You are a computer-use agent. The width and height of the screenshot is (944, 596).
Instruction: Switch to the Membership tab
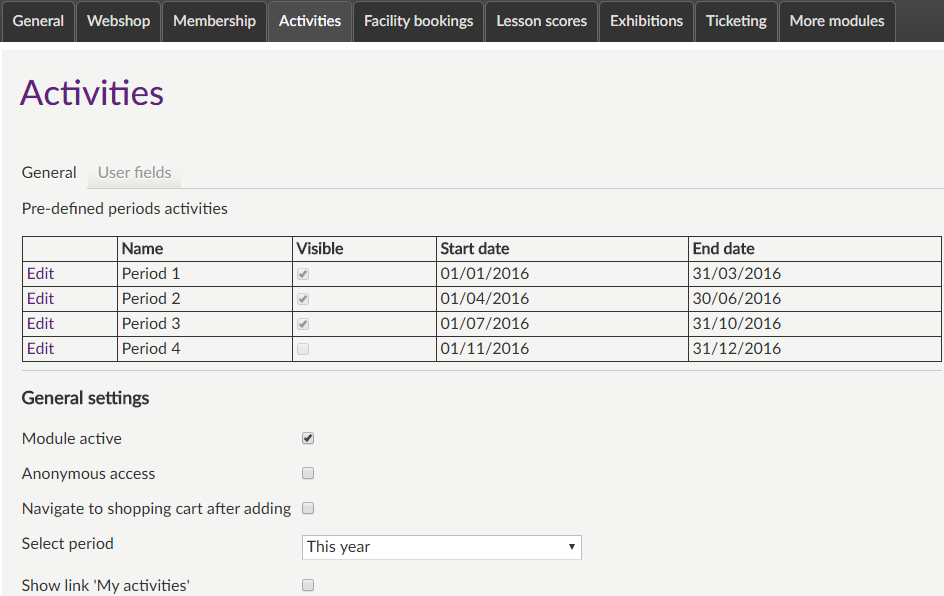[x=214, y=21]
